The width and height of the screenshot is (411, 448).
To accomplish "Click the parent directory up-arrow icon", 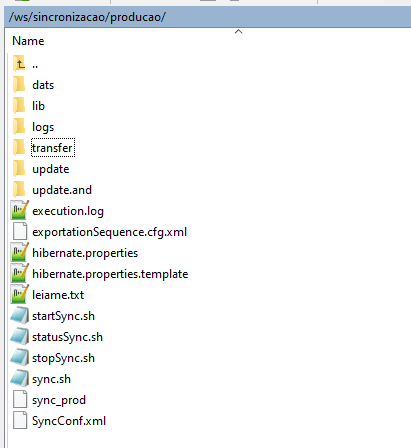I will click(19, 64).
